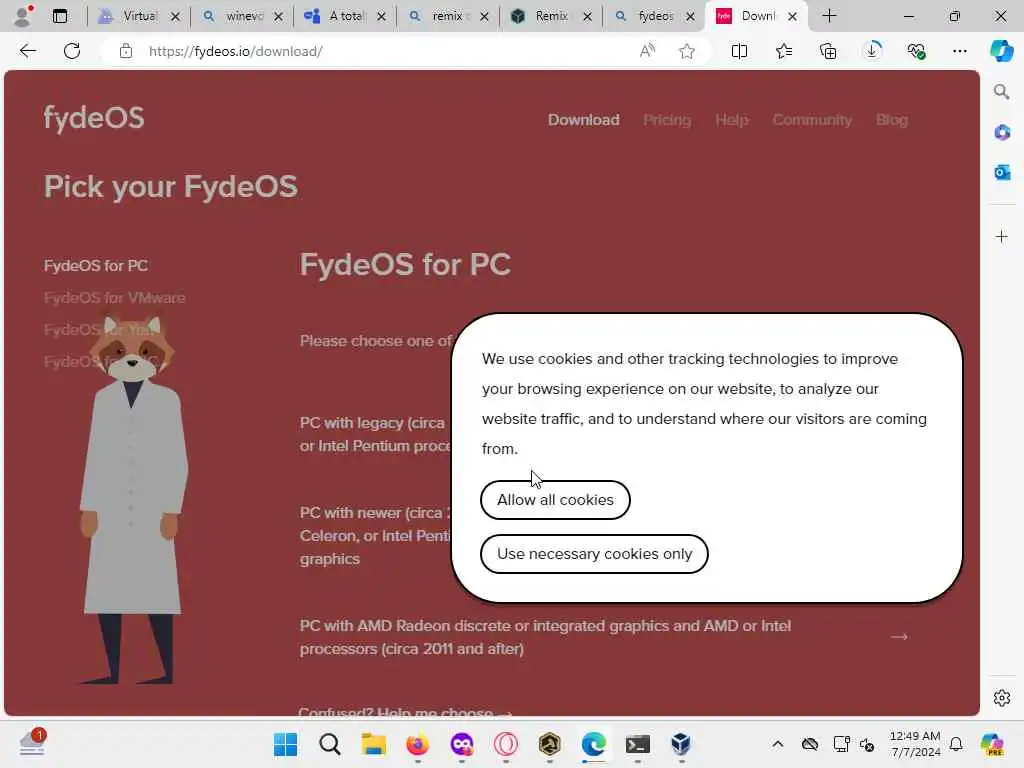Open the clock showing 12:49 AM
The width and height of the screenshot is (1024, 768).
(x=915, y=744)
